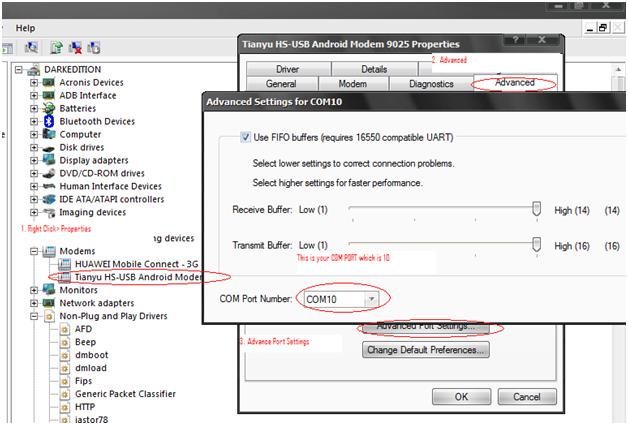628x425 pixels.
Task: Toggle the Use FIFO buffers checkbox
Action: (245, 137)
